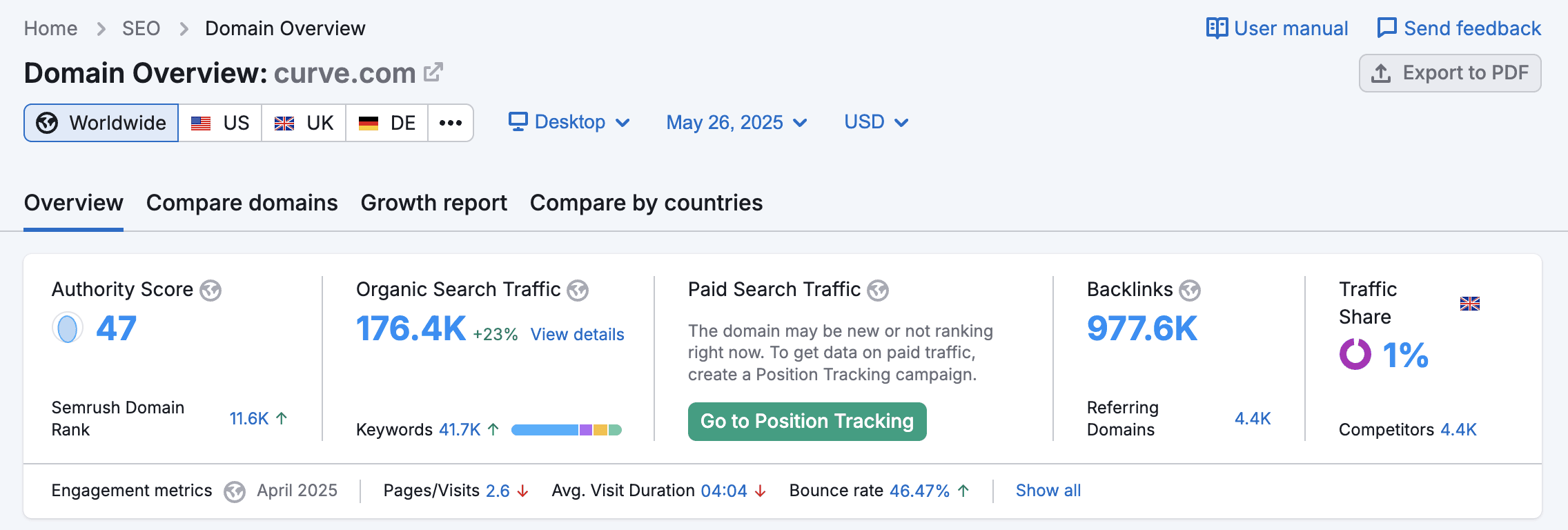Image resolution: width=1568 pixels, height=530 pixels.
Task: Switch database to DE
Action: click(x=387, y=123)
